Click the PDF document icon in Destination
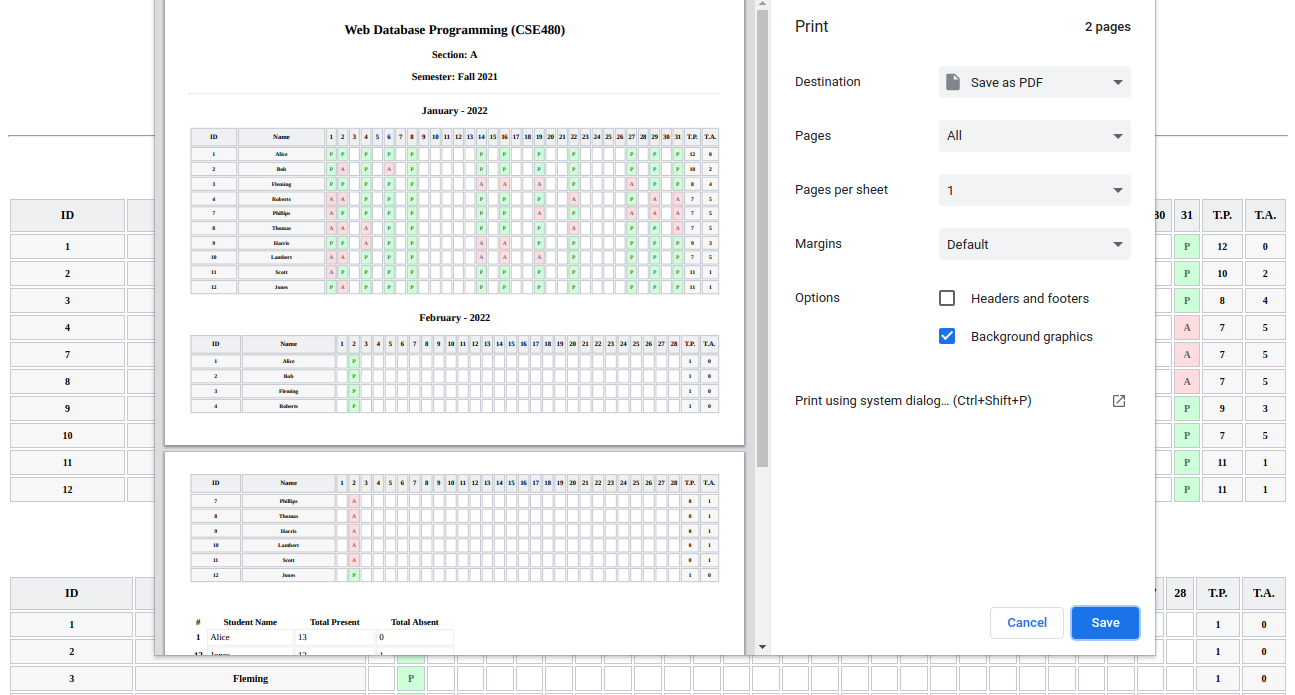 point(954,82)
